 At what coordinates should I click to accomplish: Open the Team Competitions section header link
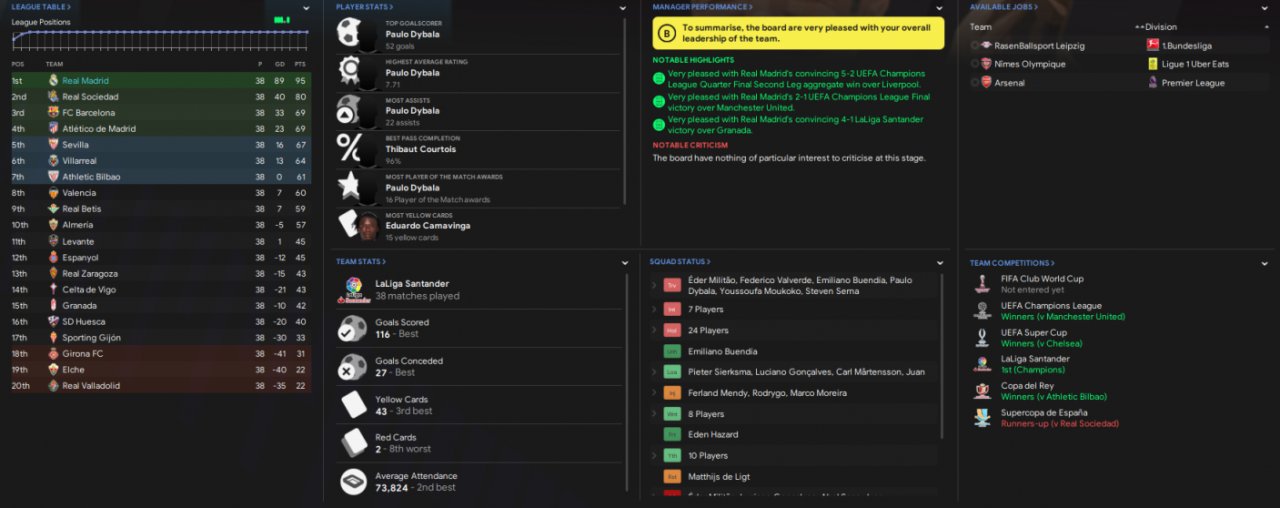[1012, 263]
